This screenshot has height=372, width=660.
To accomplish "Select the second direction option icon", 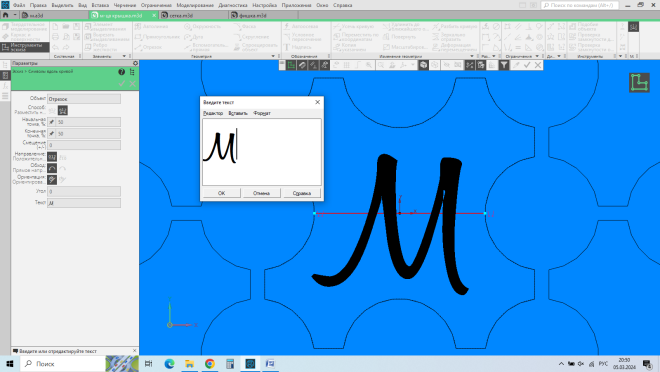I will click(63, 157).
